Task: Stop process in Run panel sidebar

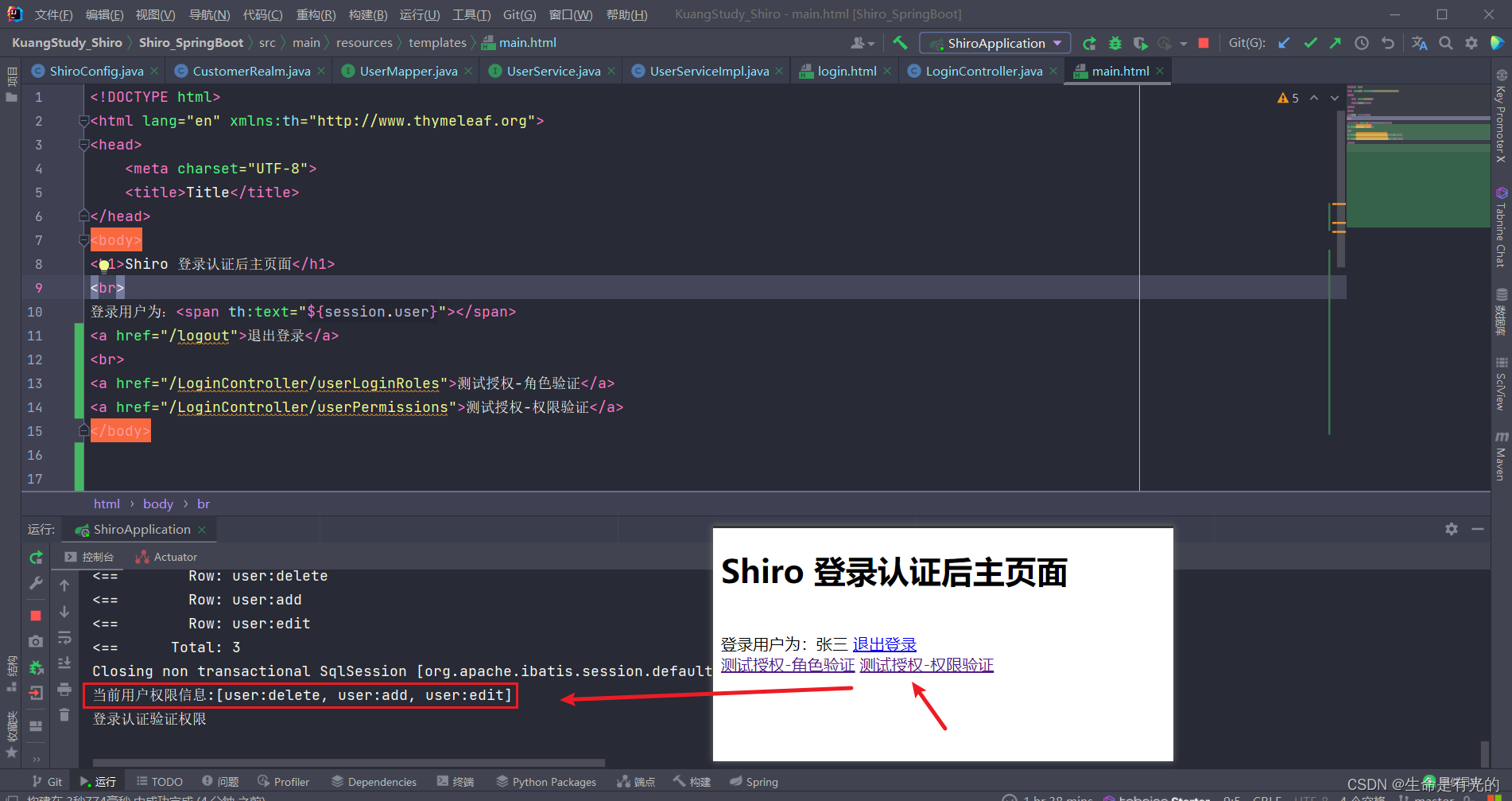Action: click(36, 616)
